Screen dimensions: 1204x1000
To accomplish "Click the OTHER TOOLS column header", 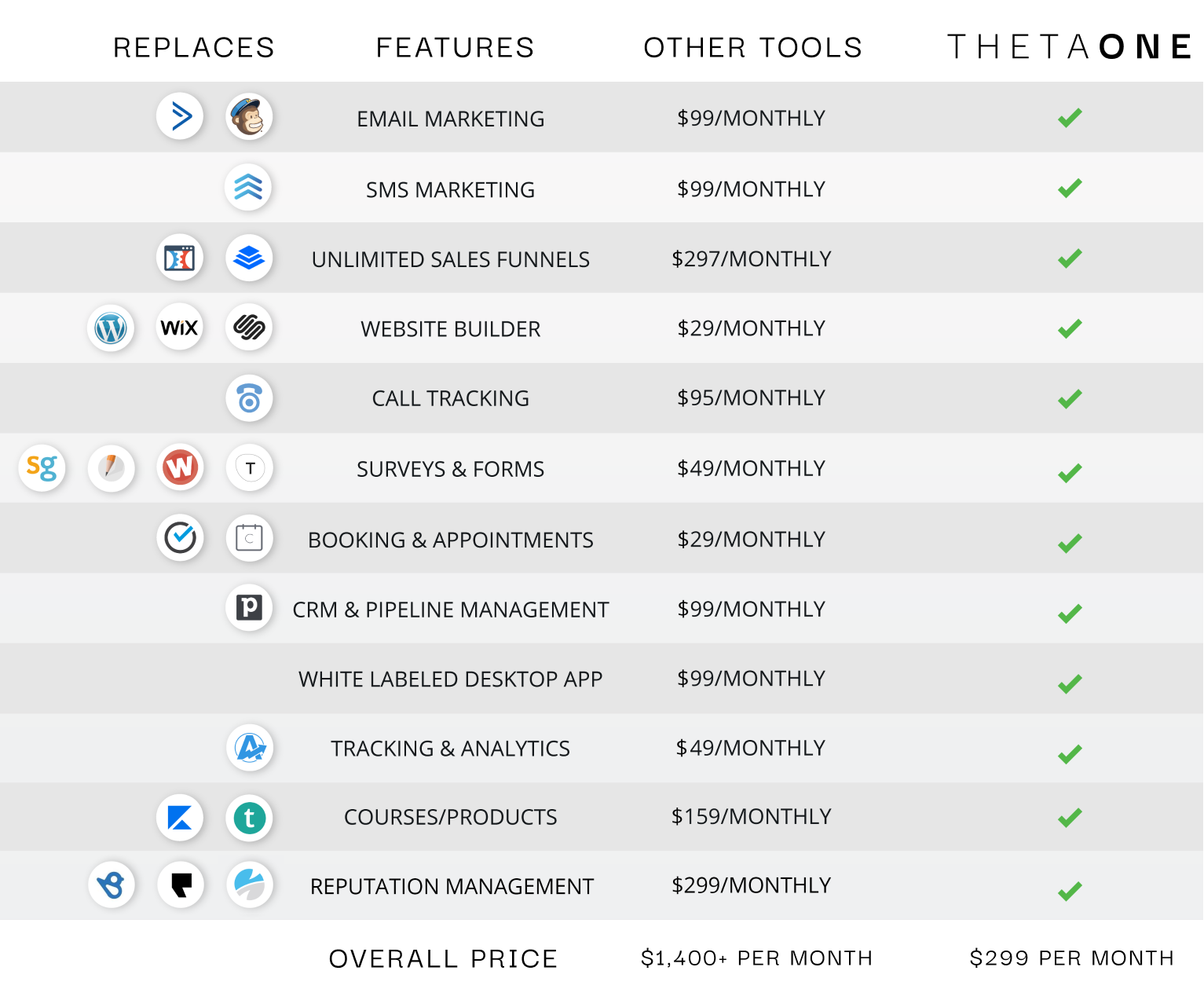I will click(x=753, y=48).
